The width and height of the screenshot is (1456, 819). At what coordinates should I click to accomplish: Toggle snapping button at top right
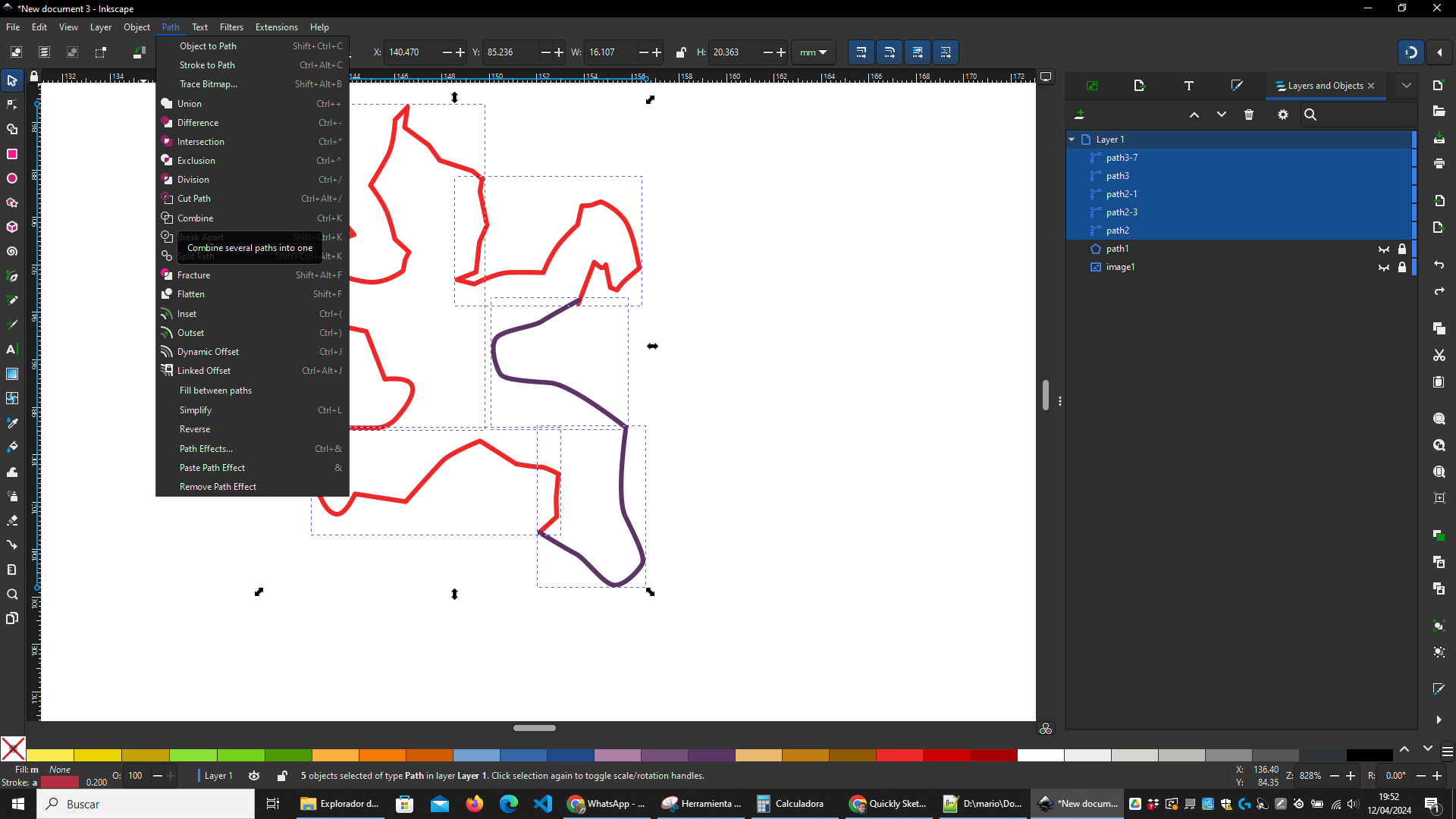(1411, 52)
